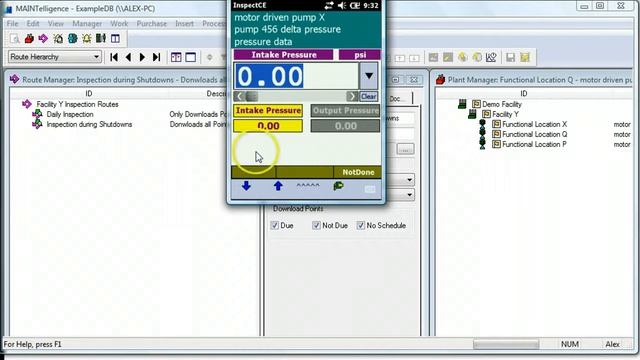
Task: Open the Insert menu
Action: pyautogui.click(x=184, y=24)
